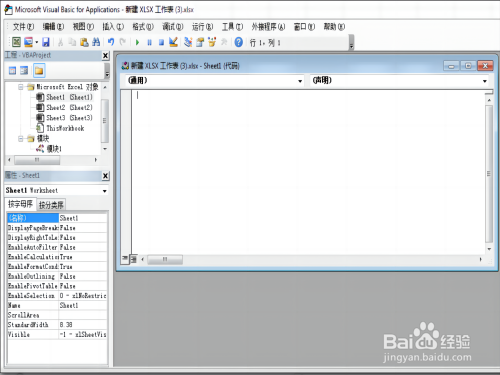Click the Break pause icon

click(x=149, y=42)
